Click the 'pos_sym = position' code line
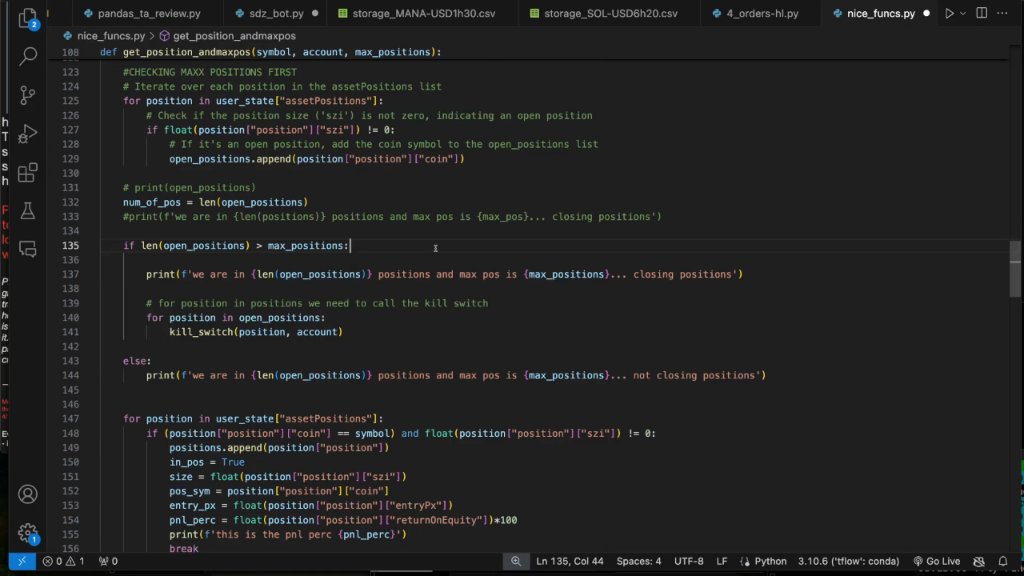The height and width of the screenshot is (576, 1024). 279,491
